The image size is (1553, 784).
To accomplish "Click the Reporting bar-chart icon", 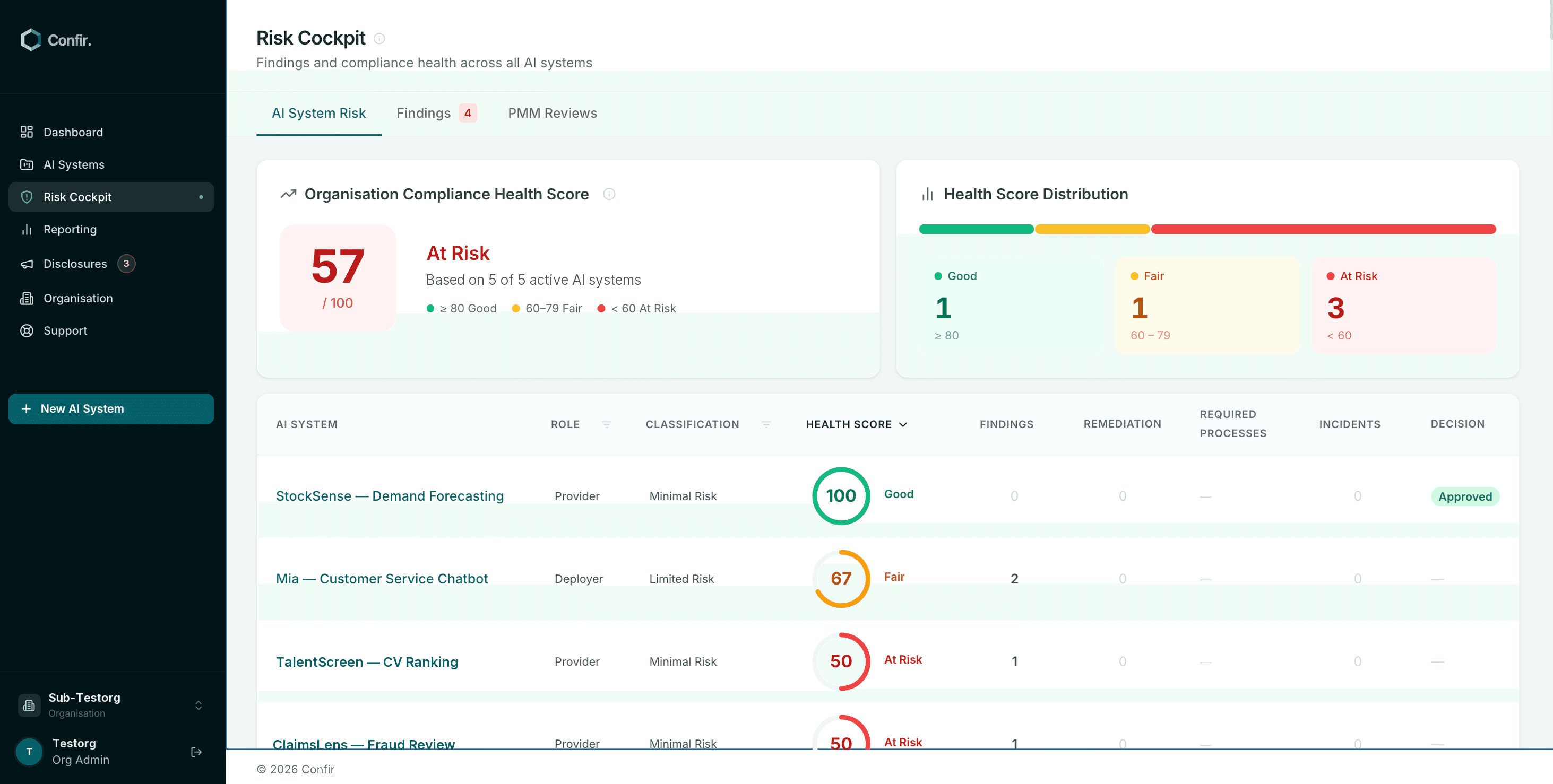I will pyautogui.click(x=27, y=230).
